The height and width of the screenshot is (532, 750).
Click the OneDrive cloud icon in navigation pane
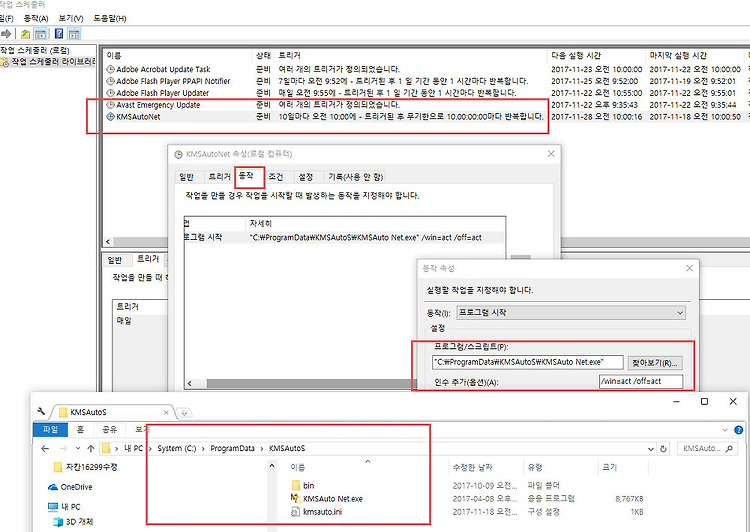(53, 487)
